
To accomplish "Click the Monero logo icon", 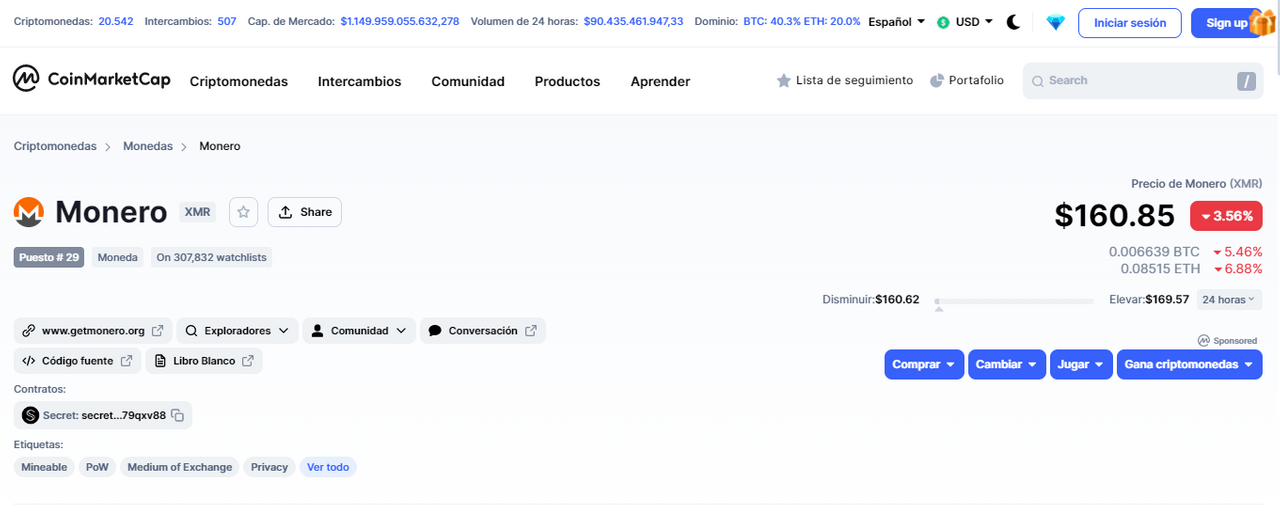I will (29, 212).
